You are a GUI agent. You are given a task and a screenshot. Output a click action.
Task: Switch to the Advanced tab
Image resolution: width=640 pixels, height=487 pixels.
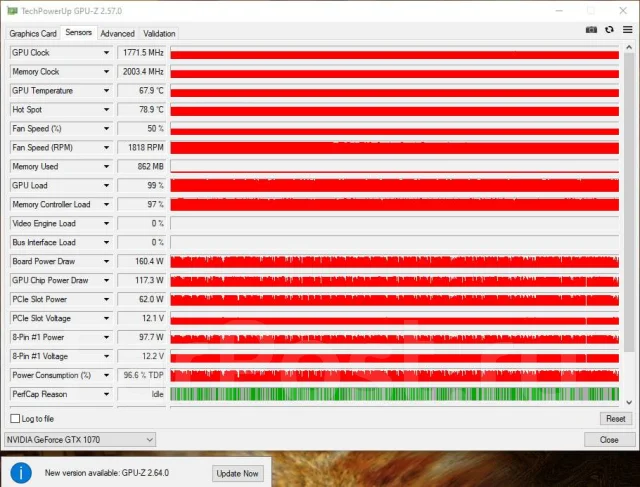tap(118, 33)
